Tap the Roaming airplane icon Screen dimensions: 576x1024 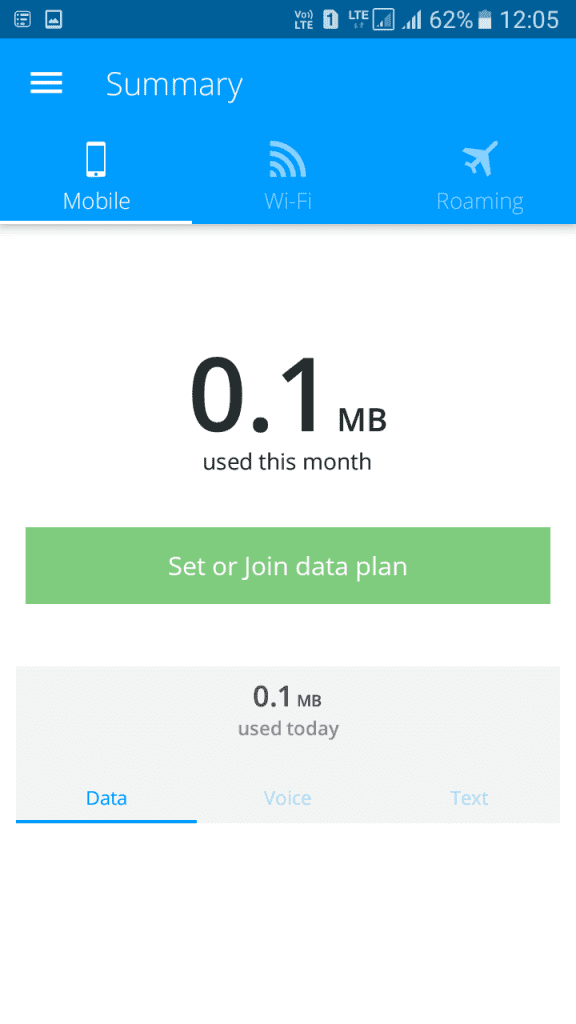(x=480, y=159)
